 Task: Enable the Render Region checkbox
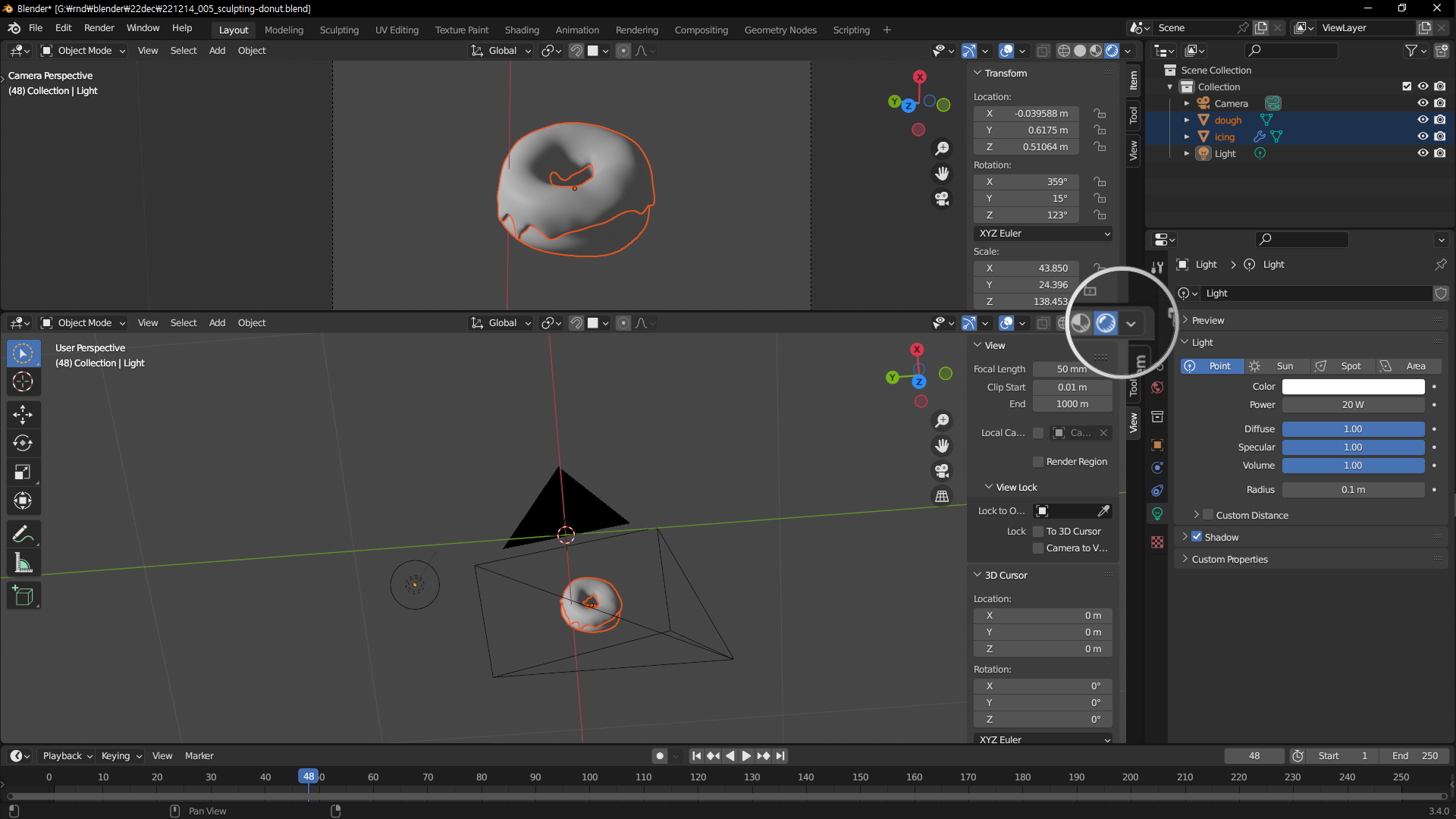point(1038,462)
